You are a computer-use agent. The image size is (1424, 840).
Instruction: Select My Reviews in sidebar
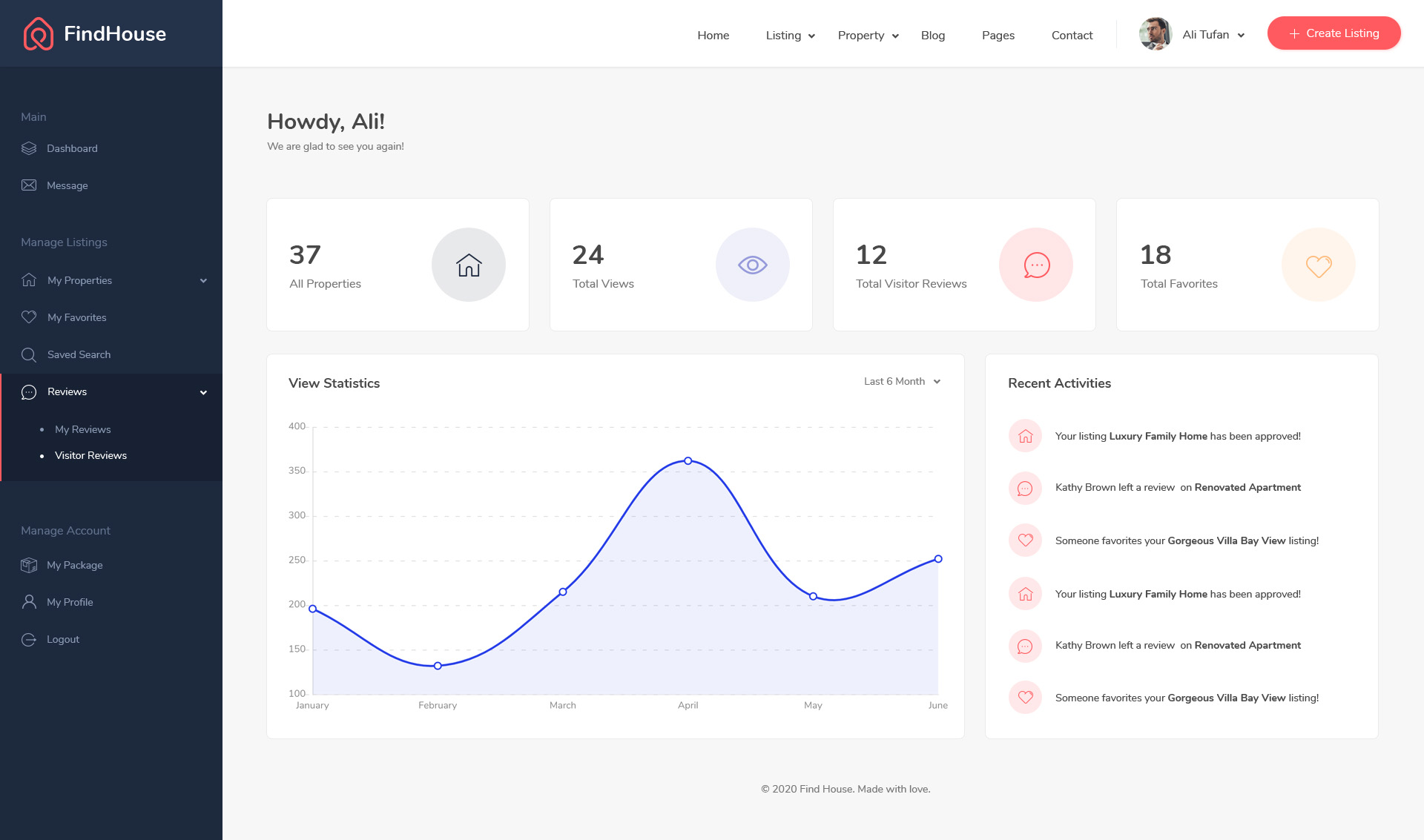point(82,429)
